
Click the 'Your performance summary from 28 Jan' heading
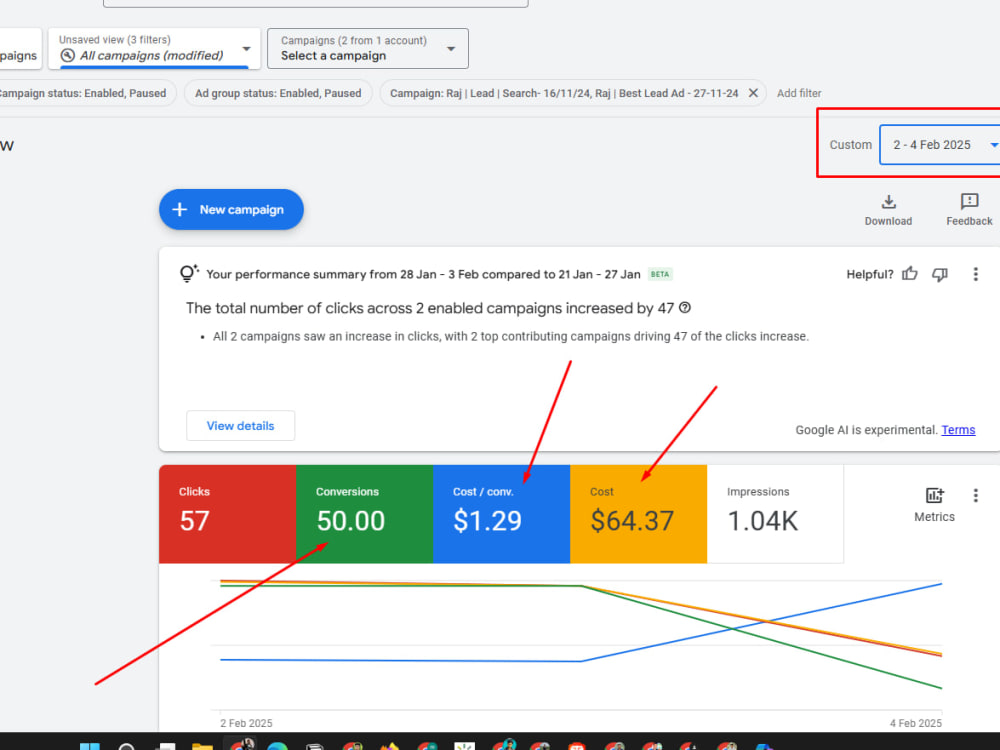(x=423, y=274)
